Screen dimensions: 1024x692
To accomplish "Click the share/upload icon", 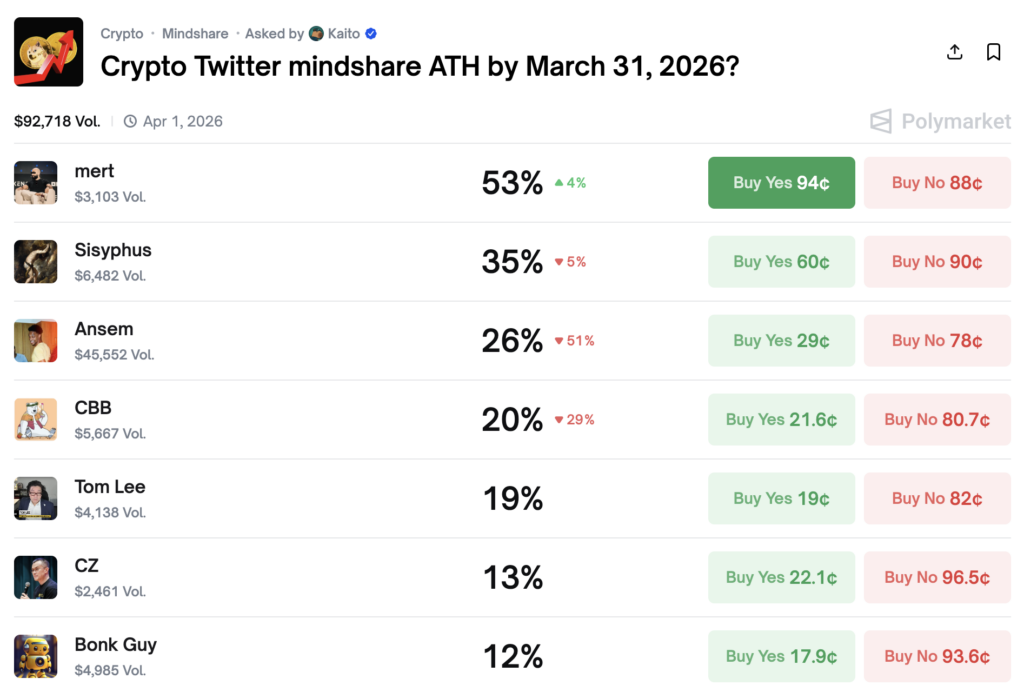I will coord(955,52).
